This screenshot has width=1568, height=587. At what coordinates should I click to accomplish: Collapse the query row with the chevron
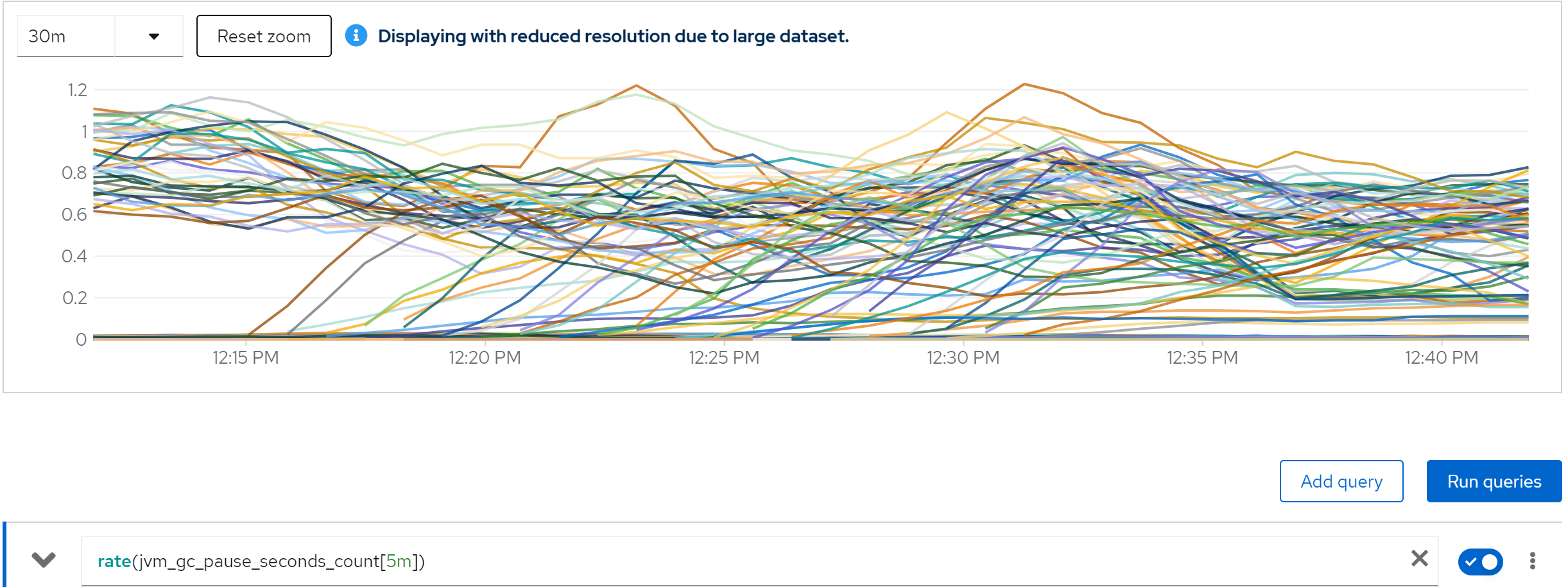(x=44, y=560)
